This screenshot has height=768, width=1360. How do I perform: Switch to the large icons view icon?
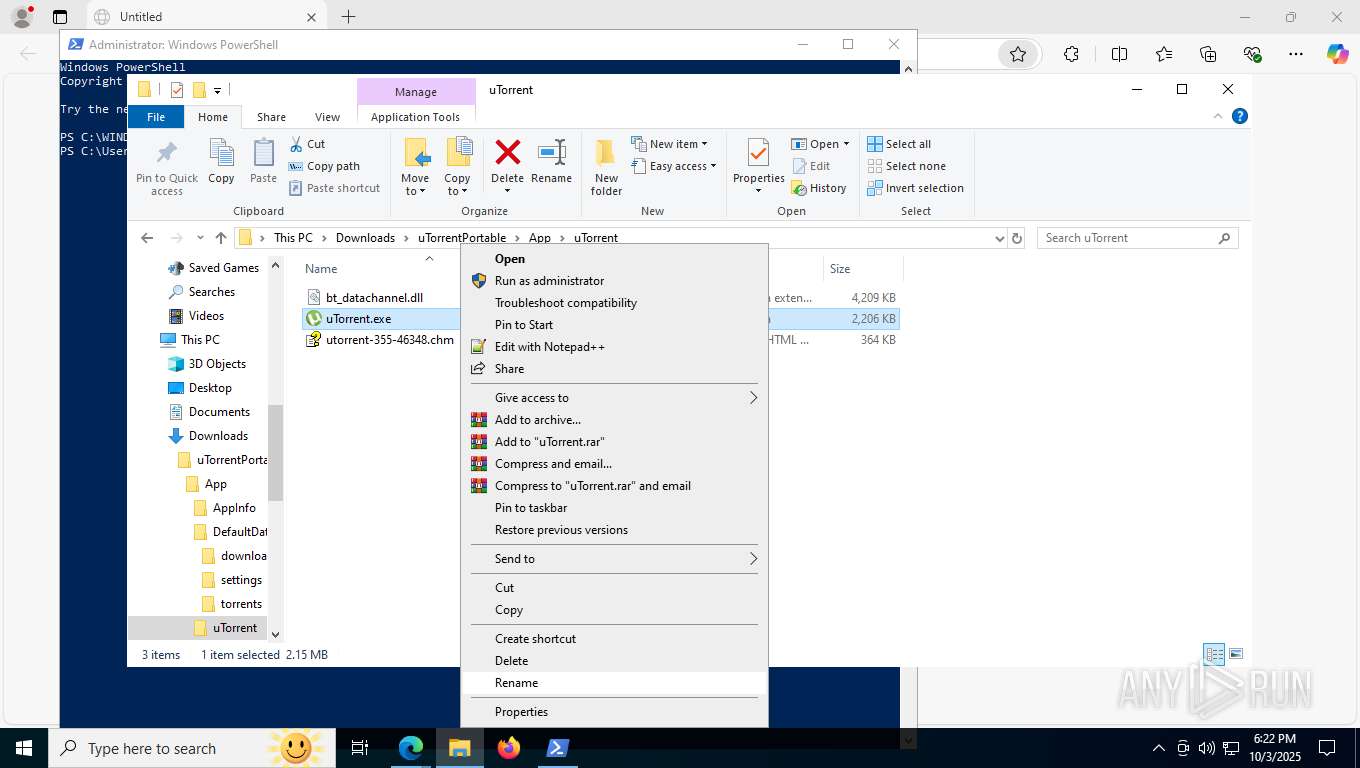pyautogui.click(x=1236, y=655)
